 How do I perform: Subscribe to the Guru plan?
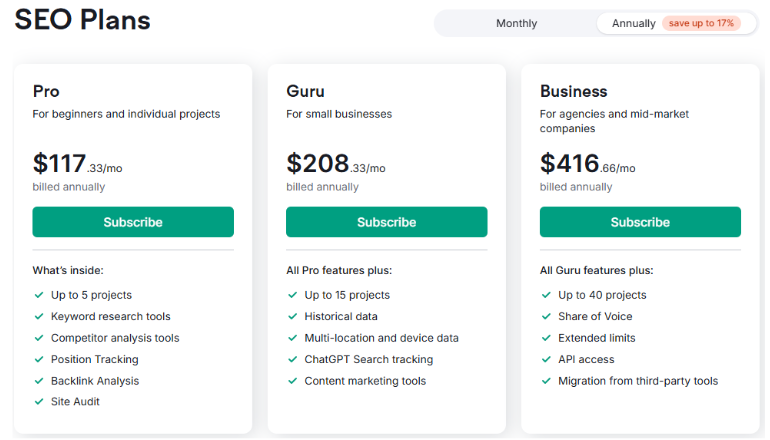386,222
